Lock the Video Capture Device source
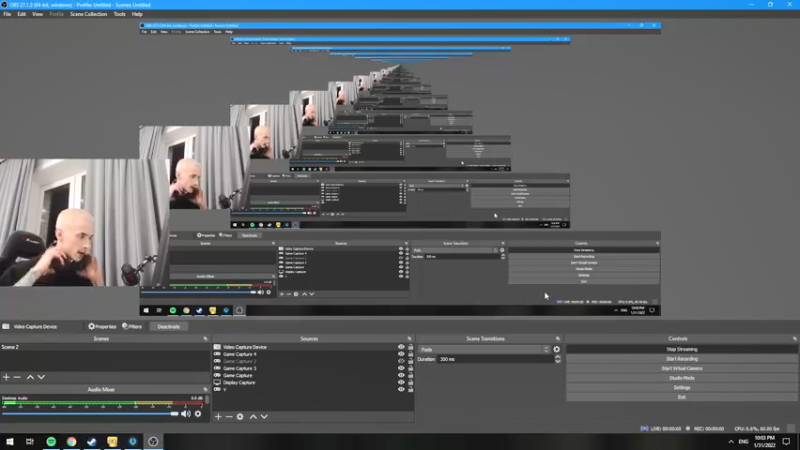 410,347
